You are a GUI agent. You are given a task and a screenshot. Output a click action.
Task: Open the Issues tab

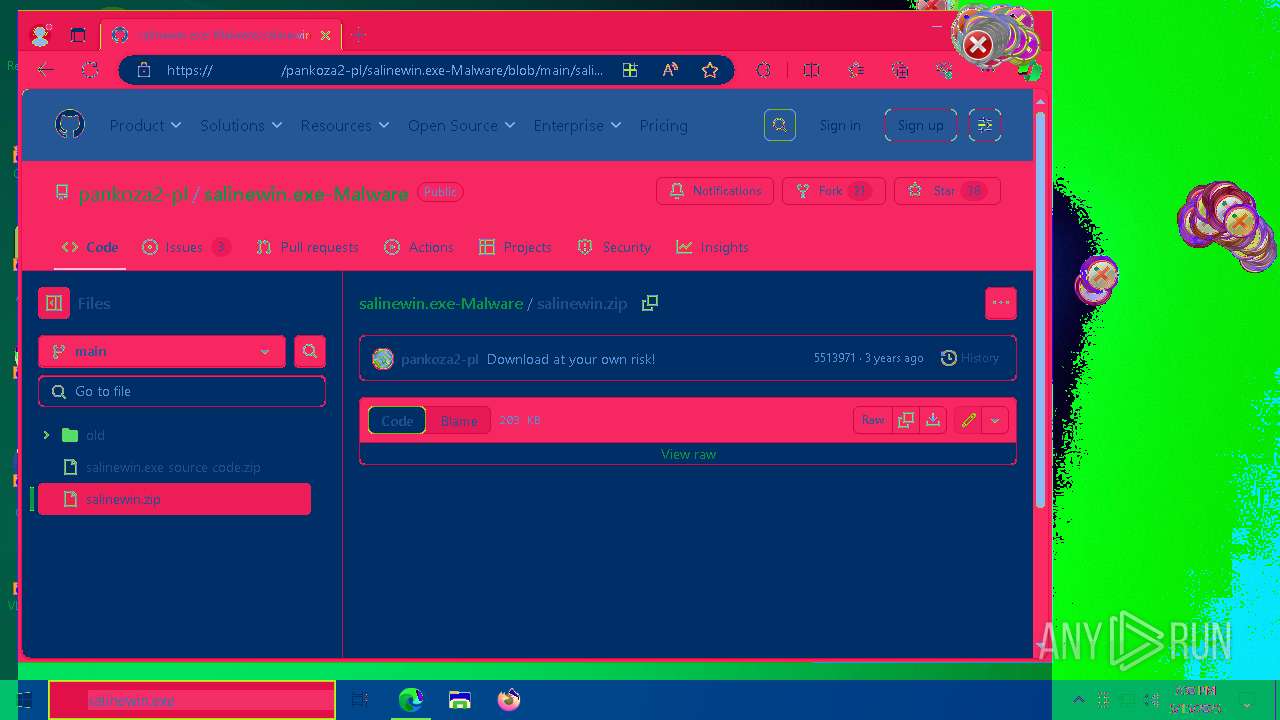pyautogui.click(x=186, y=247)
